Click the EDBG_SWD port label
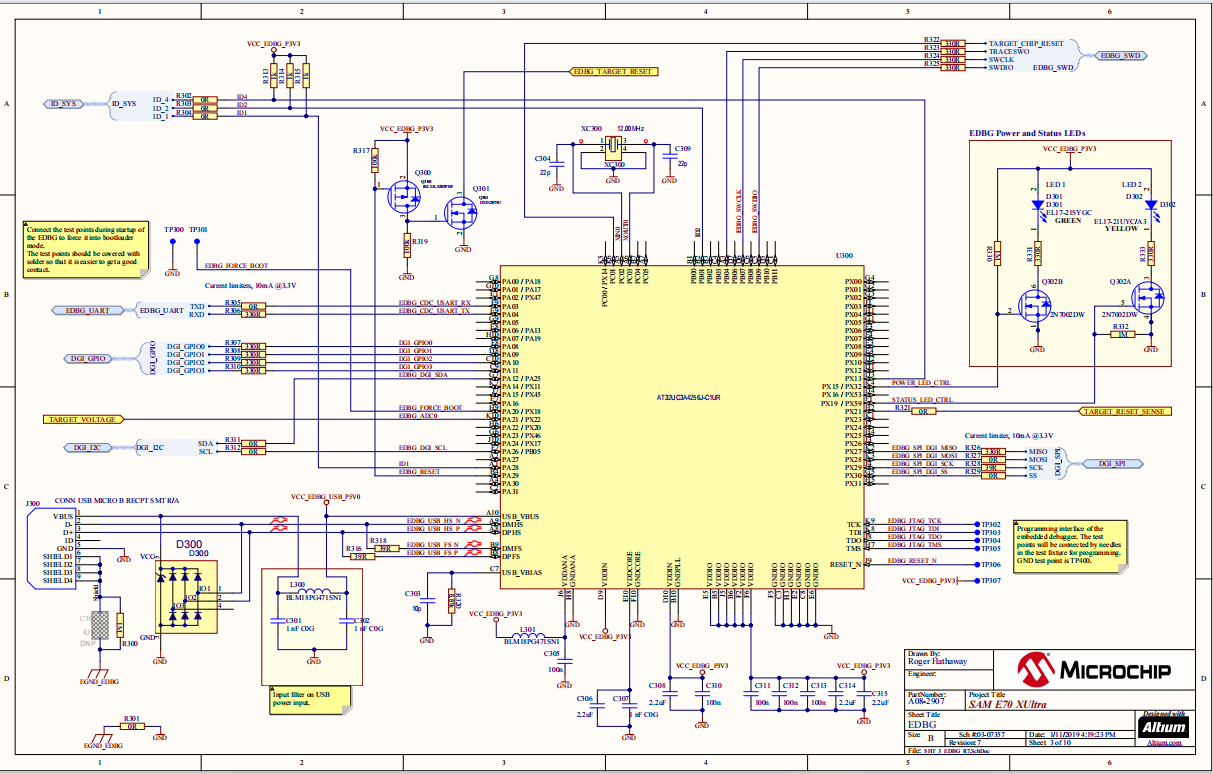This screenshot has height=774, width=1213. click(1126, 56)
